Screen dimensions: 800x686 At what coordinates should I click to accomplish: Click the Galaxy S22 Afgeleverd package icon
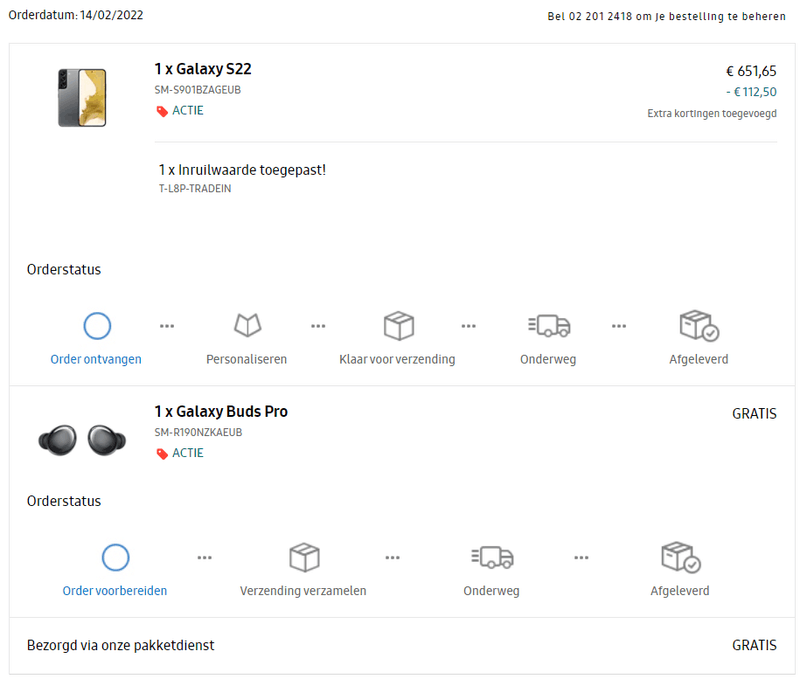(698, 325)
